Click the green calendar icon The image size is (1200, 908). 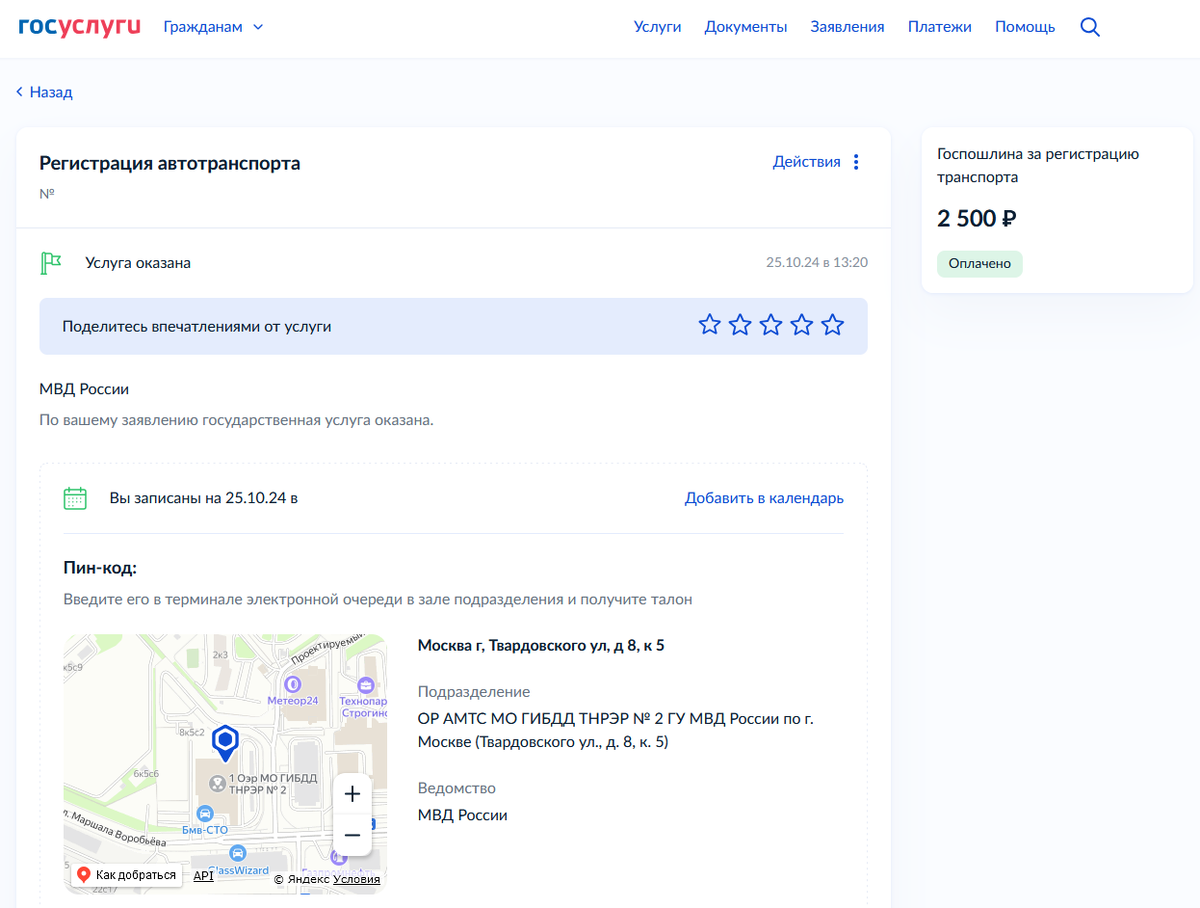point(75,498)
